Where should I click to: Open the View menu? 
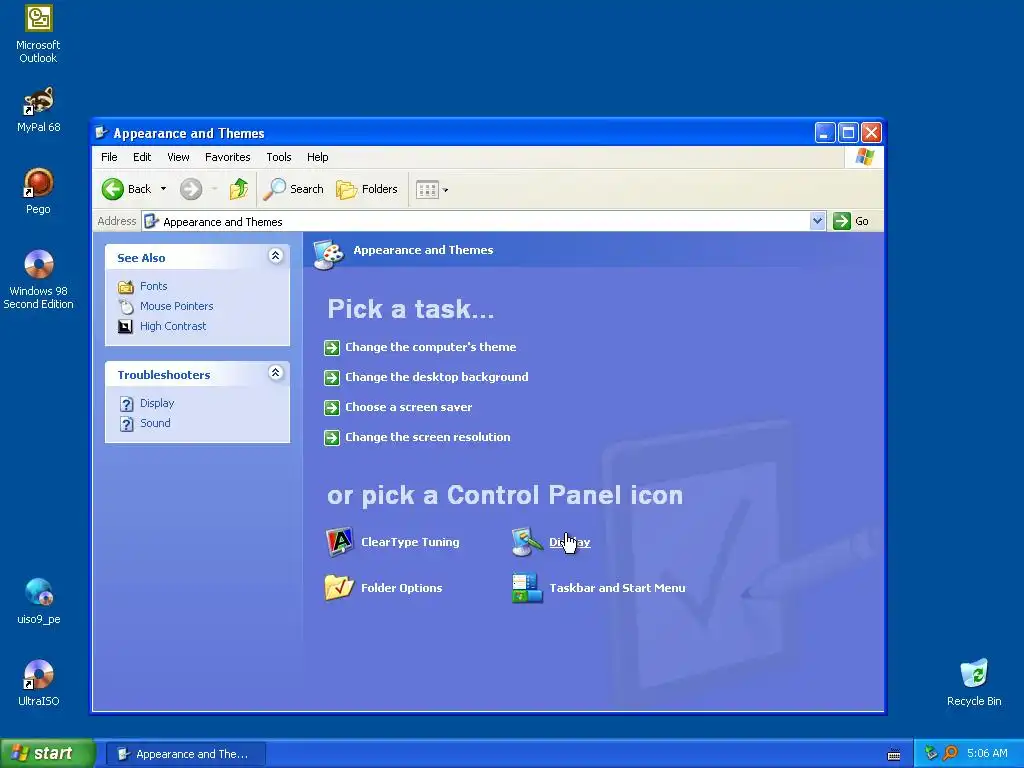(x=178, y=157)
